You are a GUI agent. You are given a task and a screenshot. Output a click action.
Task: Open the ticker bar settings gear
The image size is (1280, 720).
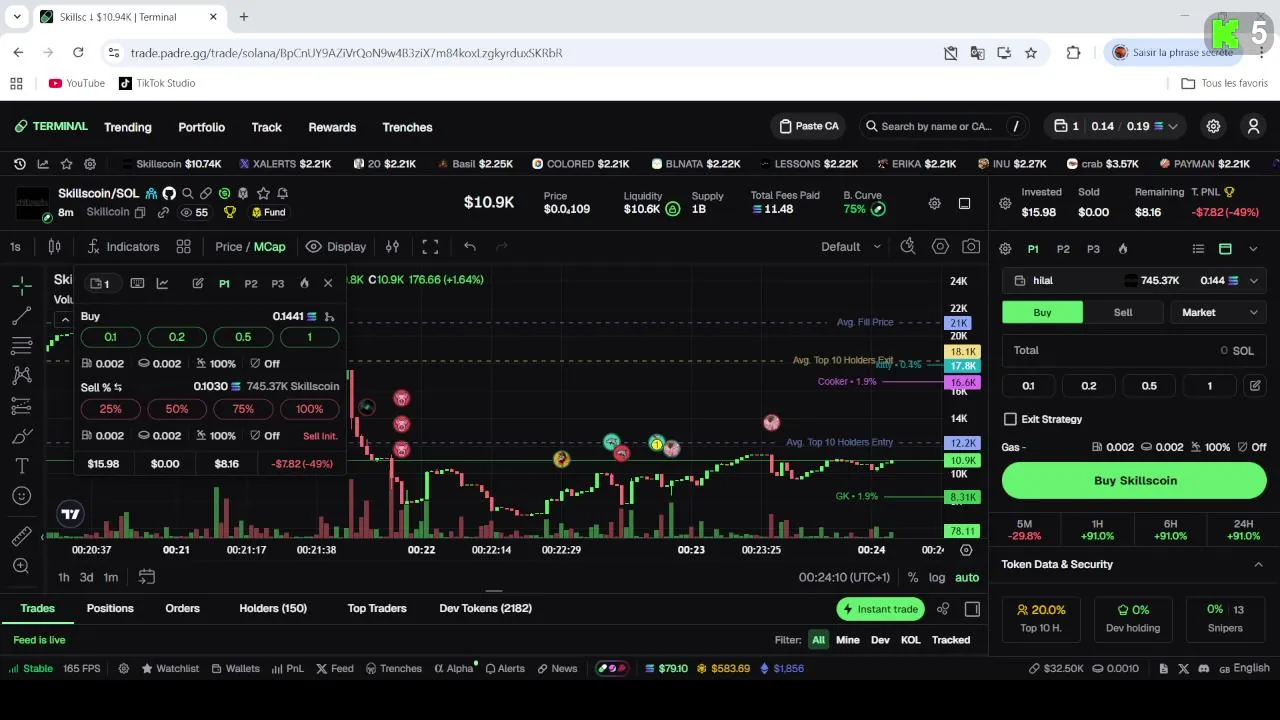click(x=90, y=164)
